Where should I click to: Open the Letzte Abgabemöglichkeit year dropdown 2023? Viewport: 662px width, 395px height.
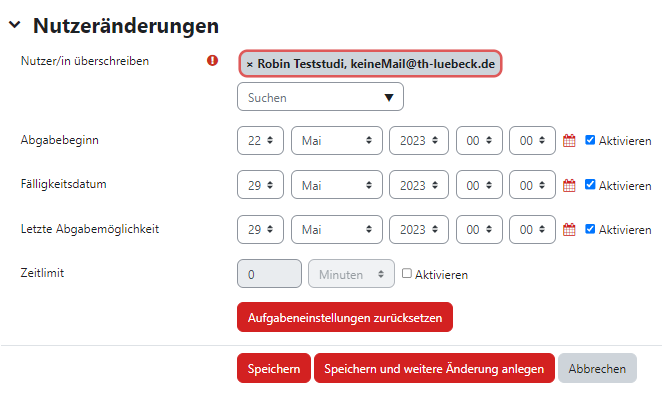pyautogui.click(x=418, y=230)
